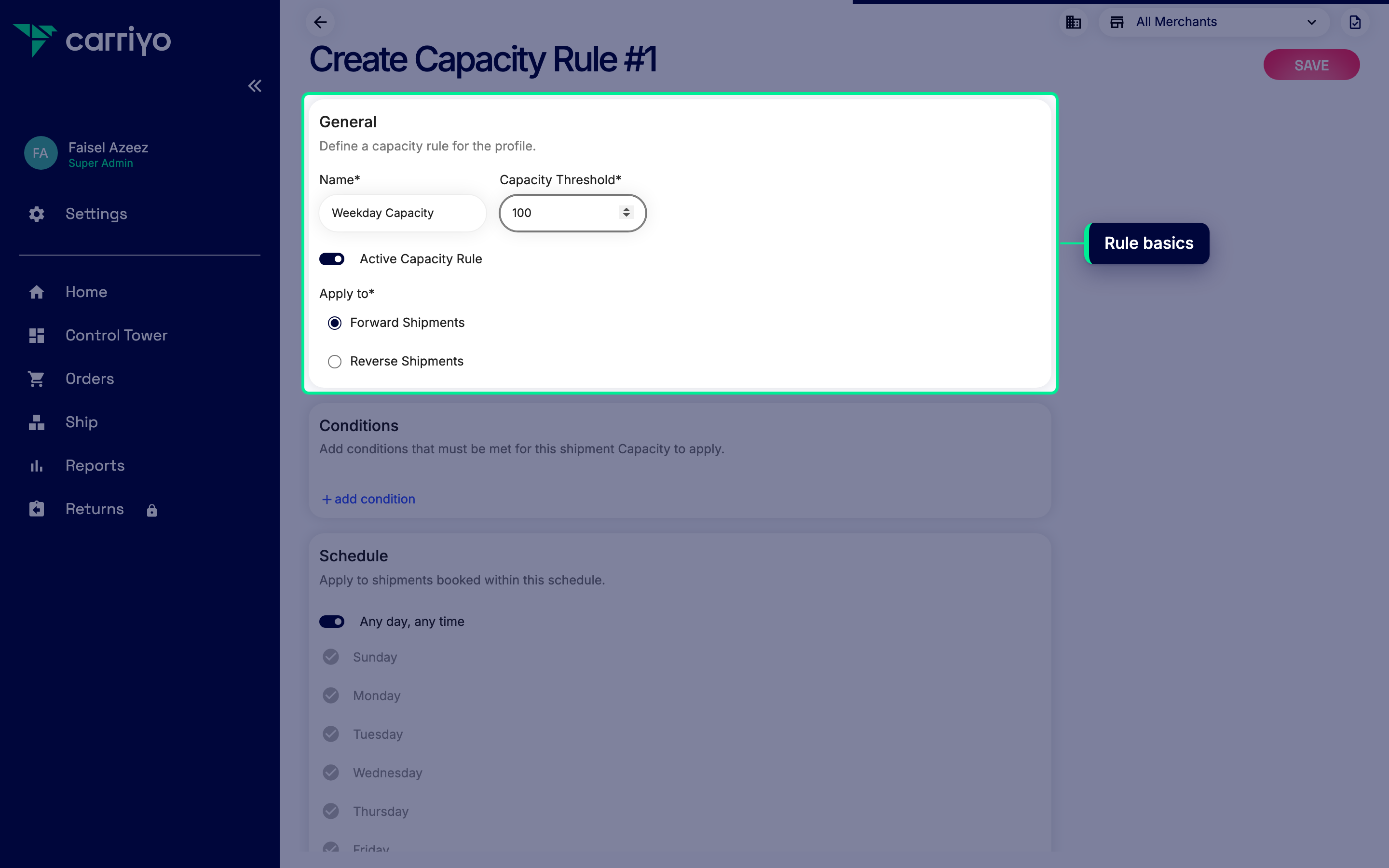The image size is (1389, 868).
Task: Click the Conditions section heading
Action: click(359, 425)
